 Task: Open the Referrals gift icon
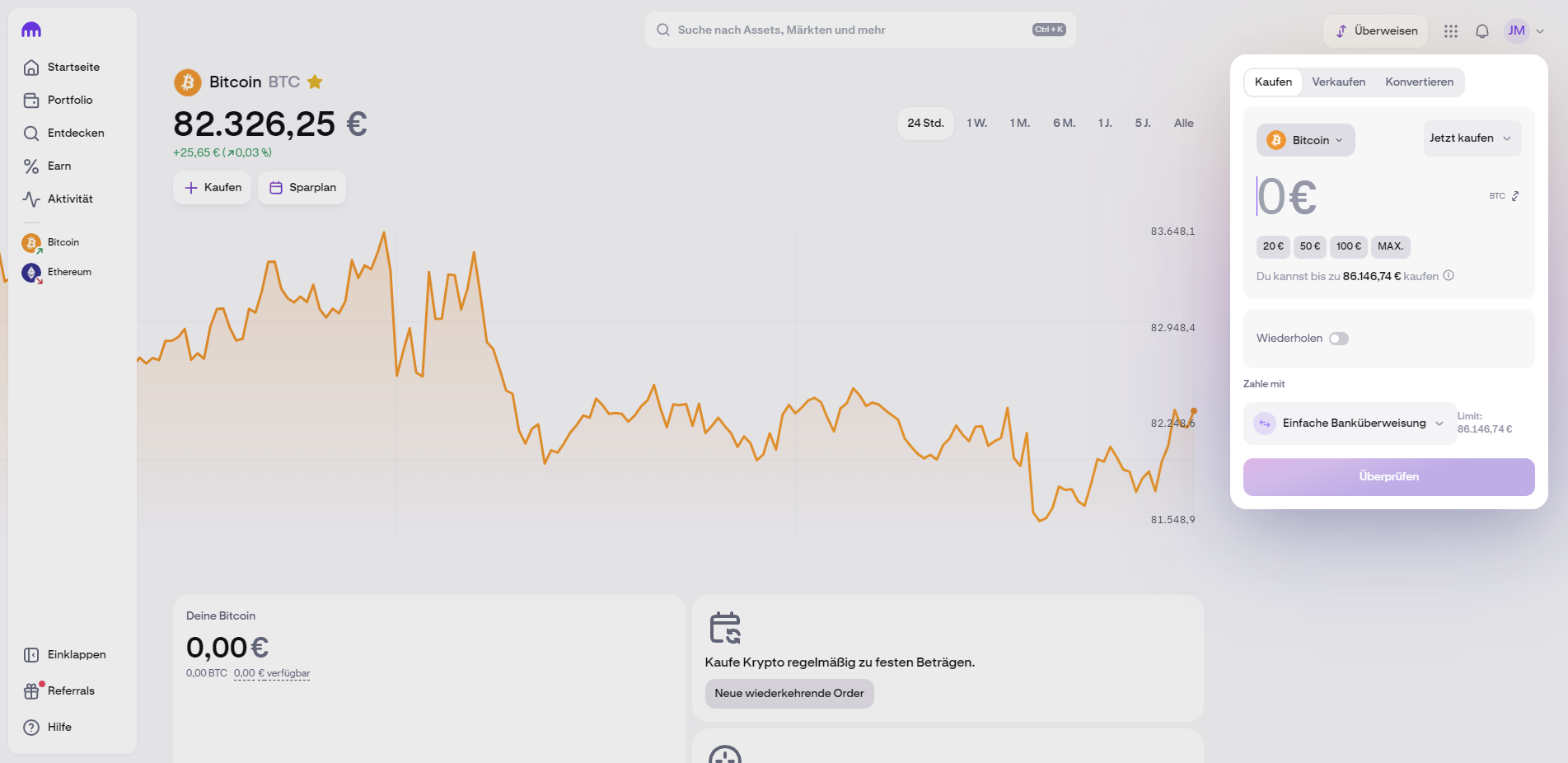[31, 691]
